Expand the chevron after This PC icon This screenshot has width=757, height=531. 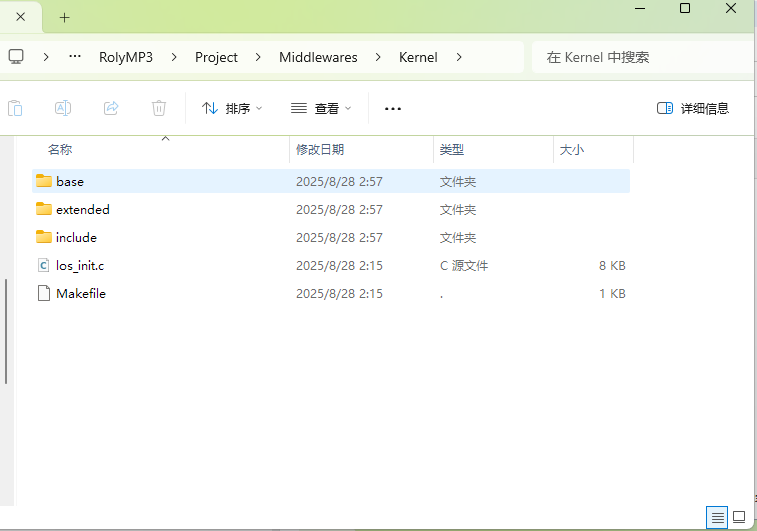point(46,57)
